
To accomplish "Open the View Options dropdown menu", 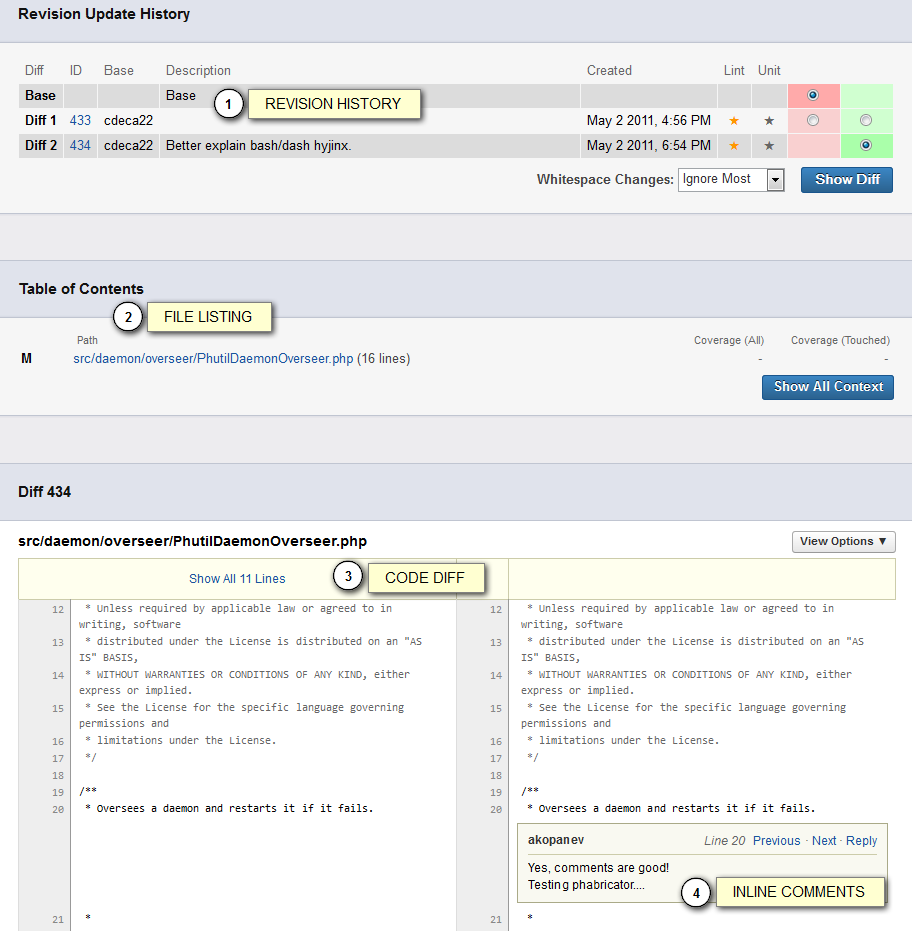I will pos(843,541).
